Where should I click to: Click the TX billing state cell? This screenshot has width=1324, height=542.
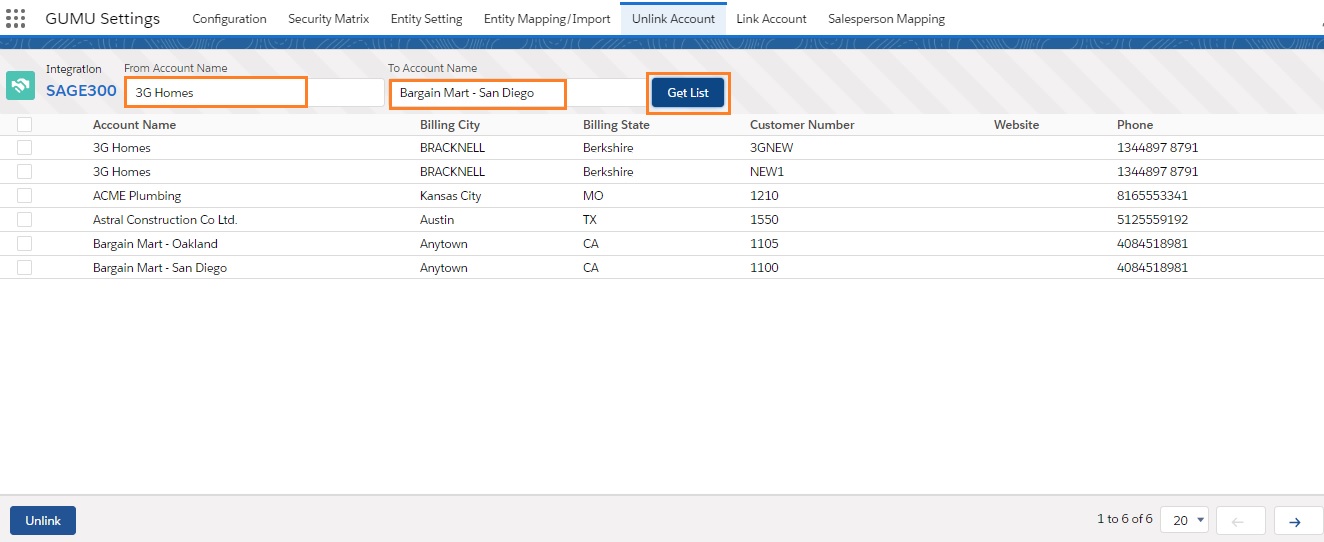[x=591, y=220]
